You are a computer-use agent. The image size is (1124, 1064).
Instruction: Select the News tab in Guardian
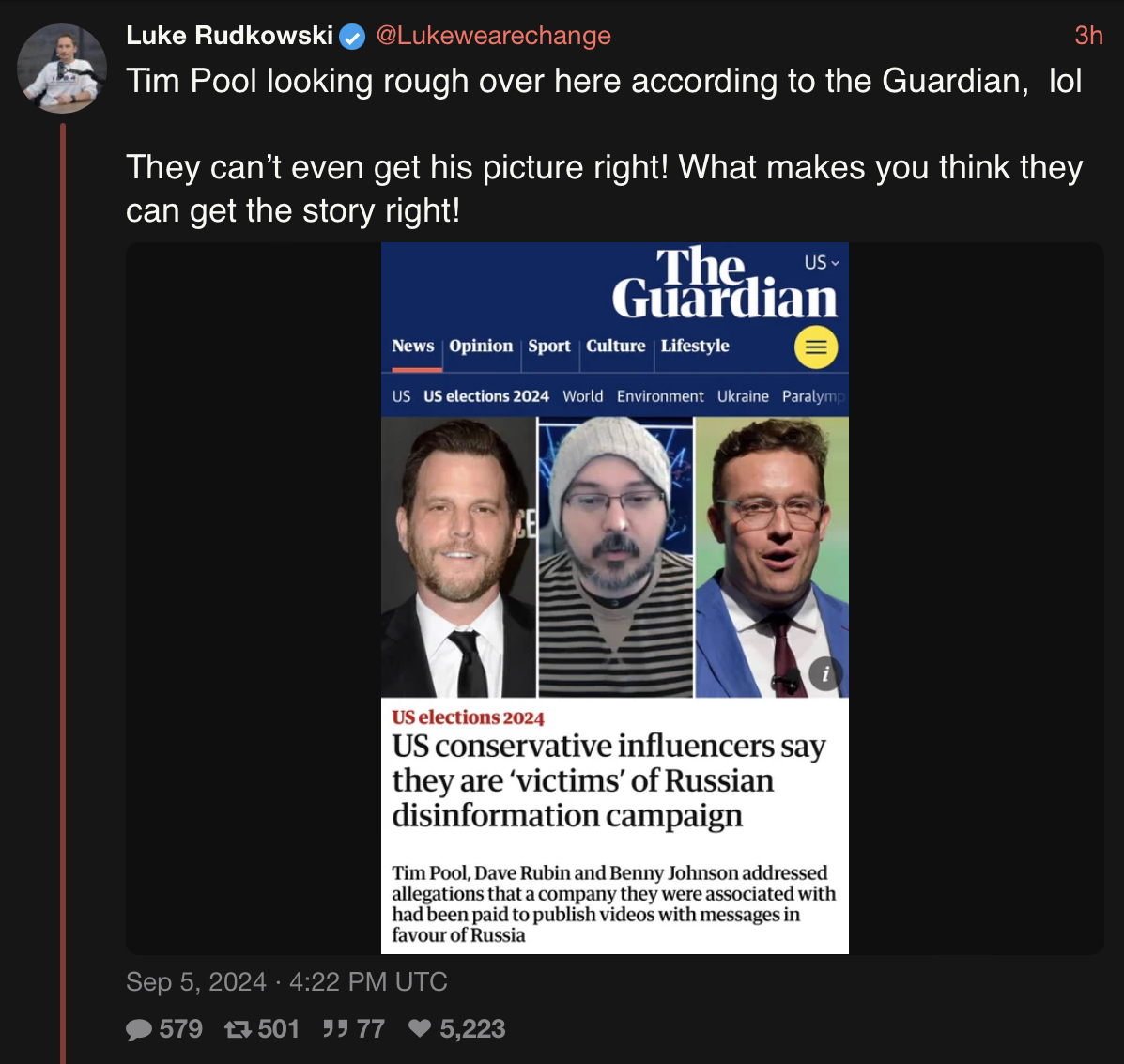pos(413,346)
